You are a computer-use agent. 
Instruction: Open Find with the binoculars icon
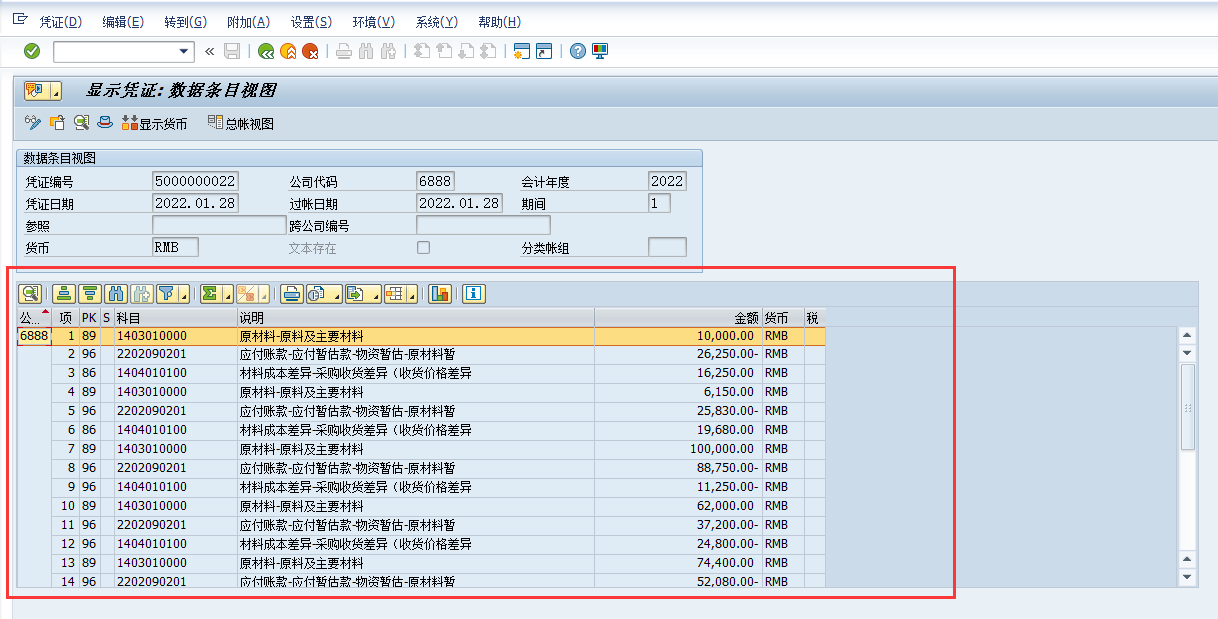118,293
